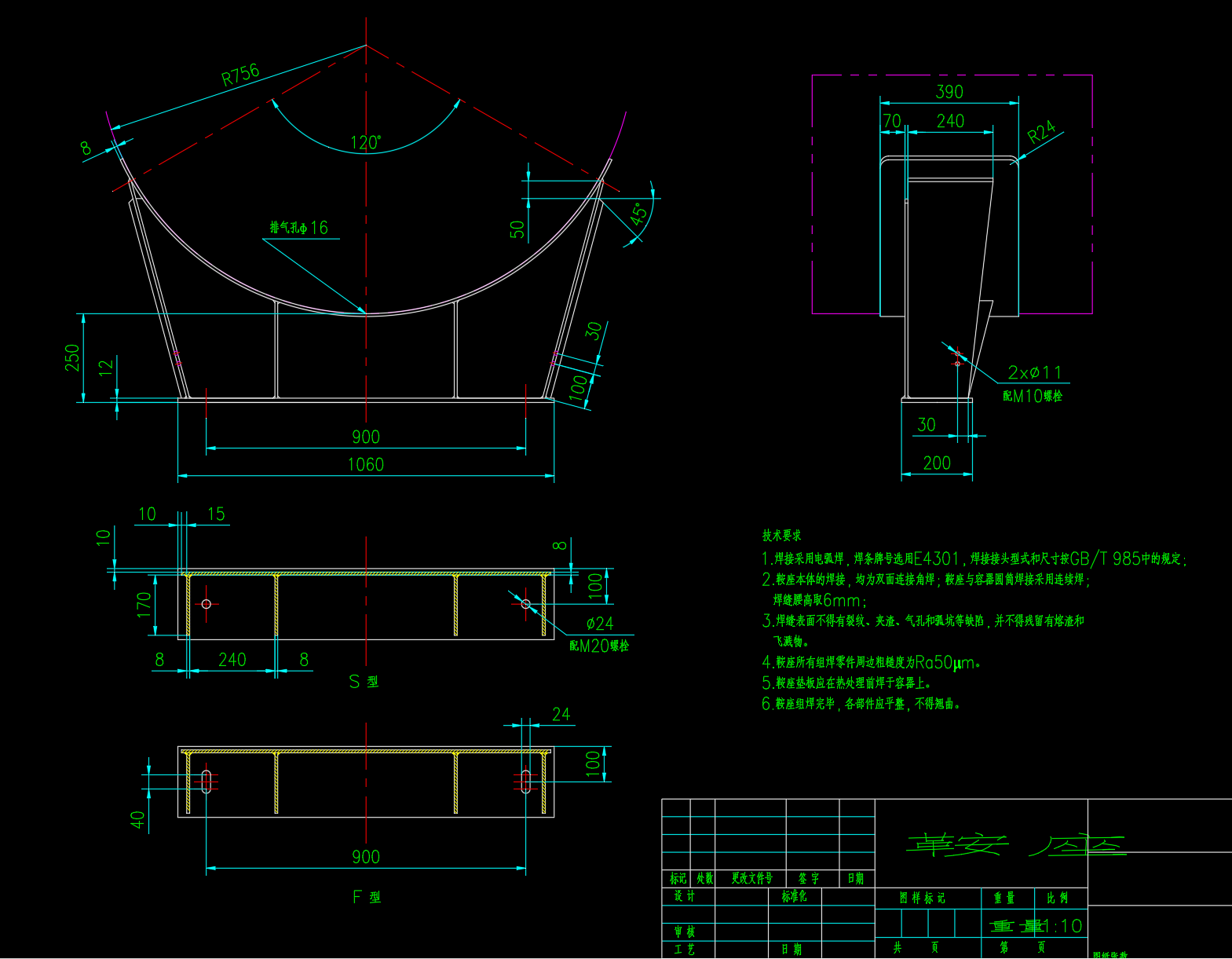Viewport: 1232px width, 959px height.
Task: Select the 2xø11 hole callout
Action: [x=1034, y=372]
